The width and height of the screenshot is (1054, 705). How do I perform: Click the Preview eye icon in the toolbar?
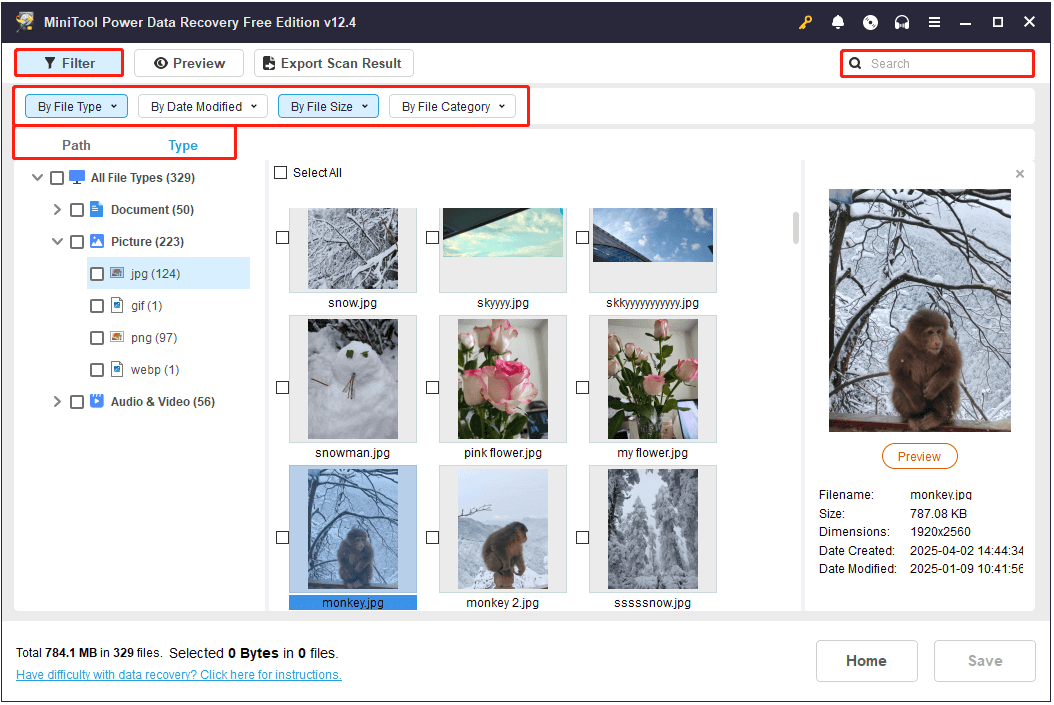[162, 62]
